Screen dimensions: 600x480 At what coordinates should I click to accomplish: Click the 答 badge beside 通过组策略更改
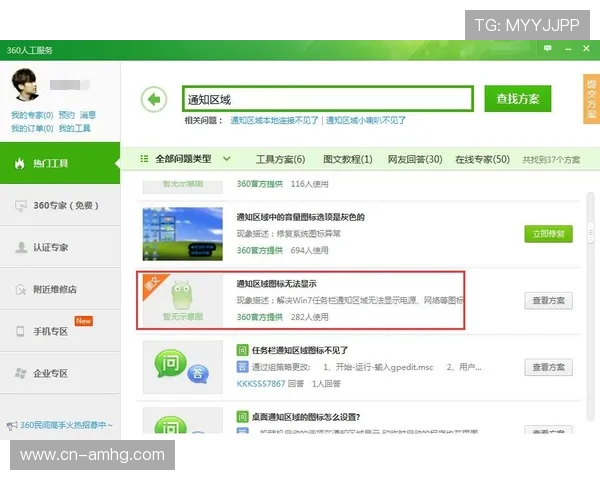[242, 367]
